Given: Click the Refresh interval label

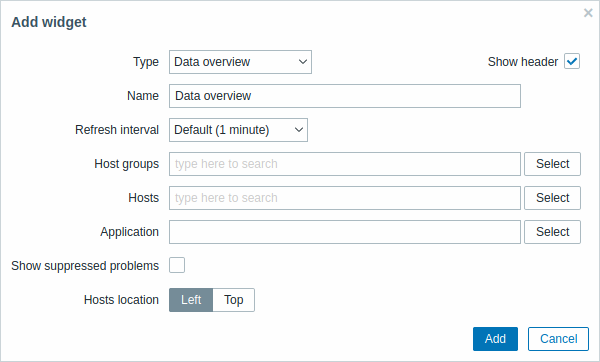Looking at the screenshot, I should [x=117, y=130].
